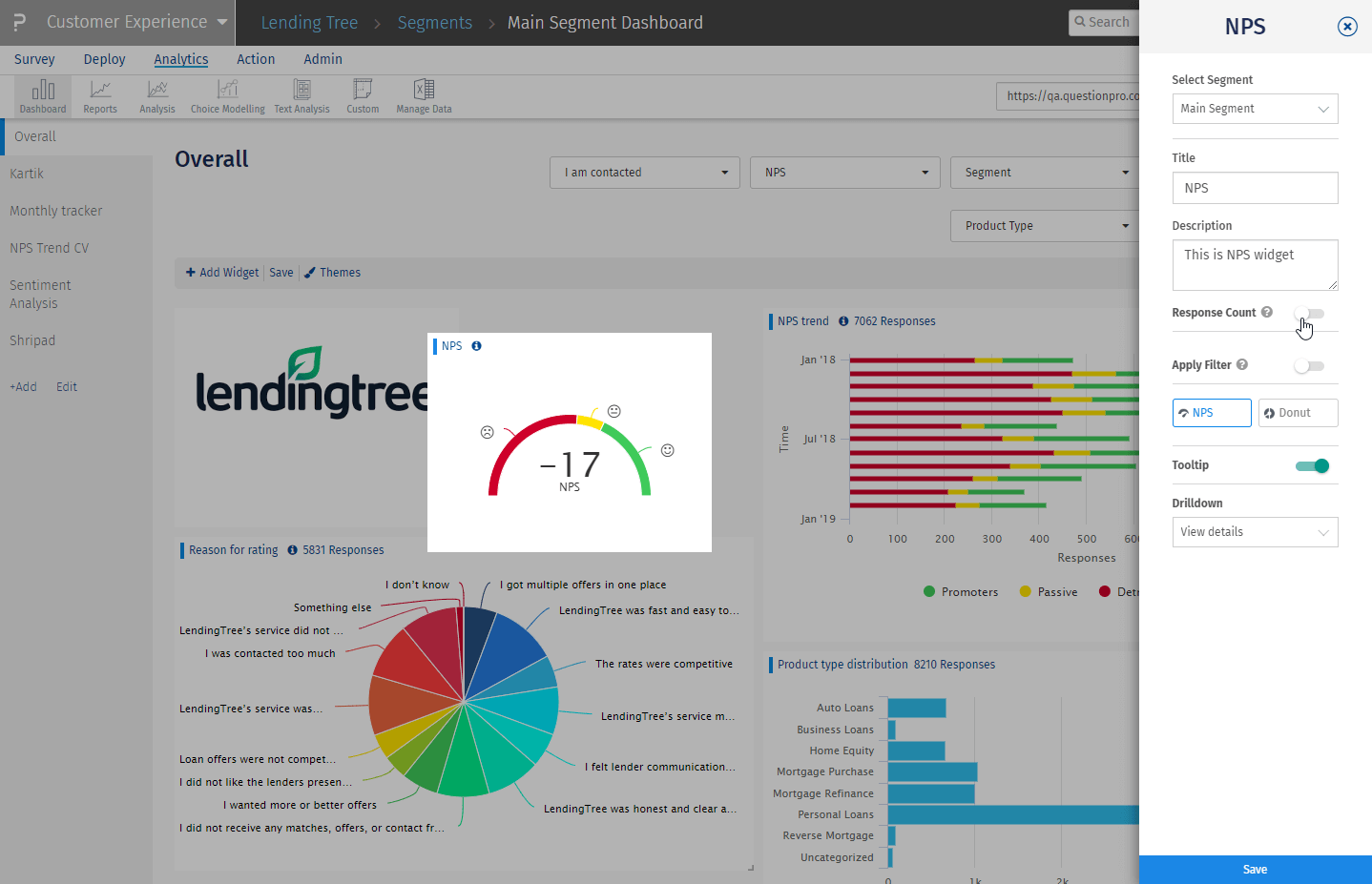Image resolution: width=1372 pixels, height=884 pixels.
Task: Click the QuestionPro logo icon
Action: (18, 22)
